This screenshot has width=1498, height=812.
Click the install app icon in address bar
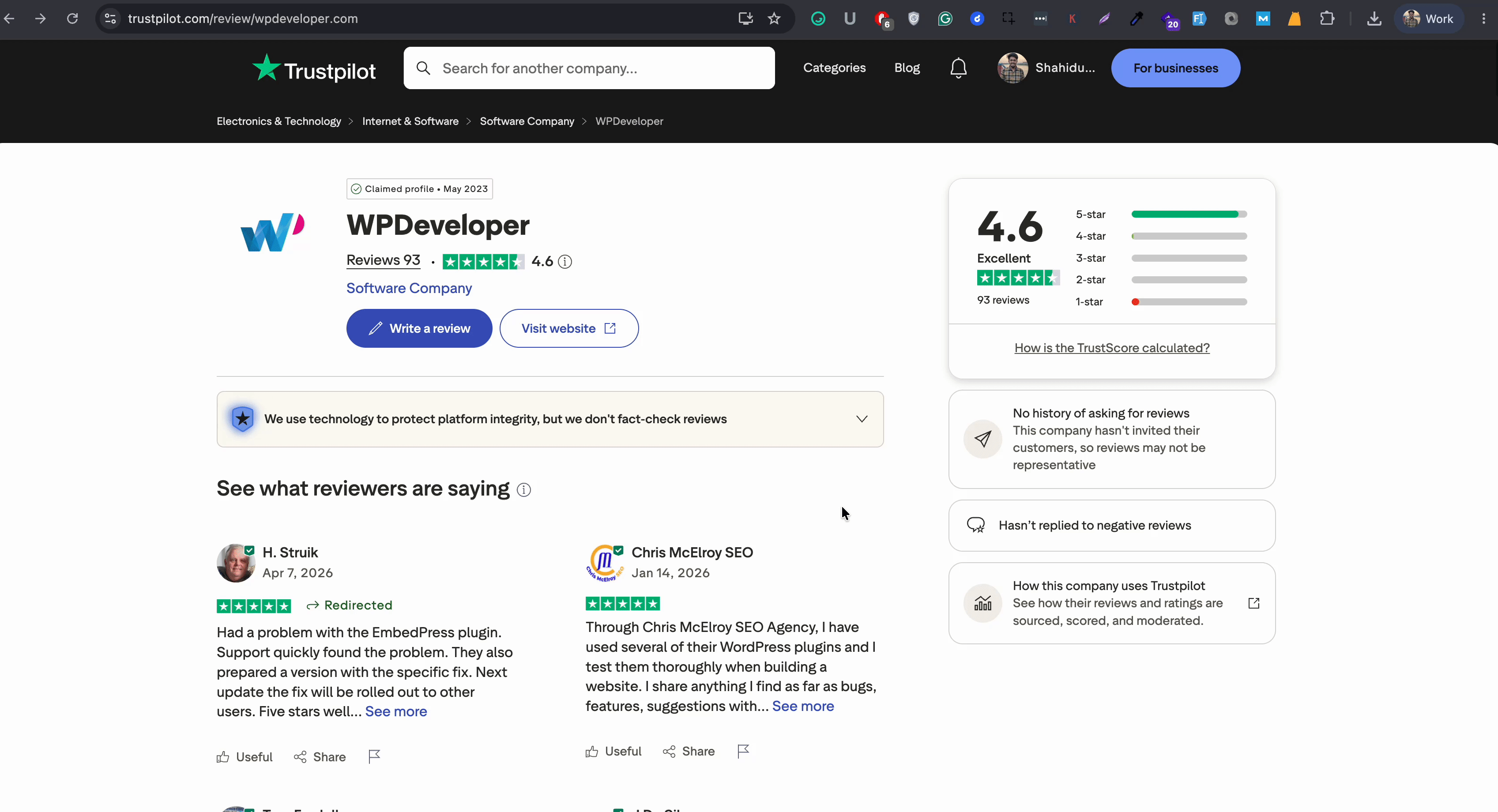click(745, 19)
